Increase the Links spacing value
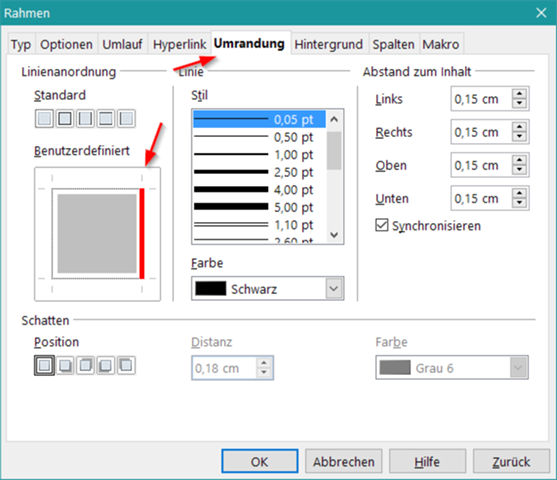 [x=519, y=94]
